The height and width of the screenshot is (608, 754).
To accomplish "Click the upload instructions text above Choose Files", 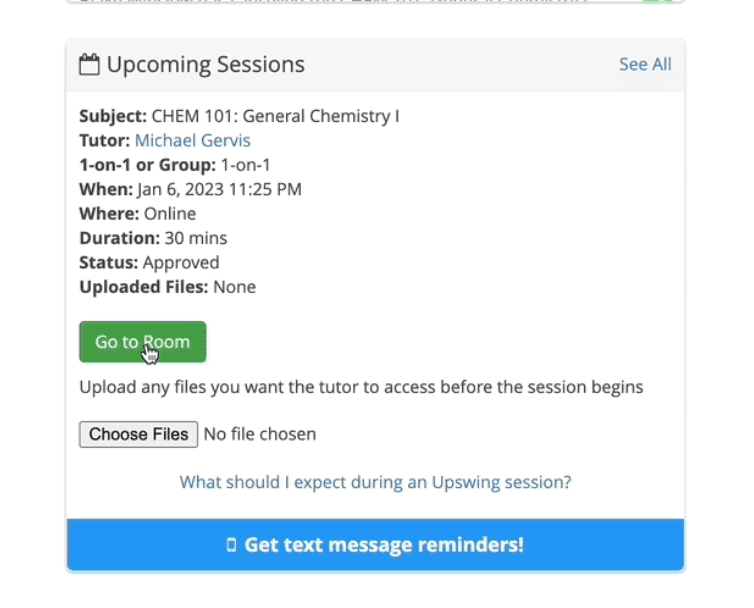I will coord(361,387).
